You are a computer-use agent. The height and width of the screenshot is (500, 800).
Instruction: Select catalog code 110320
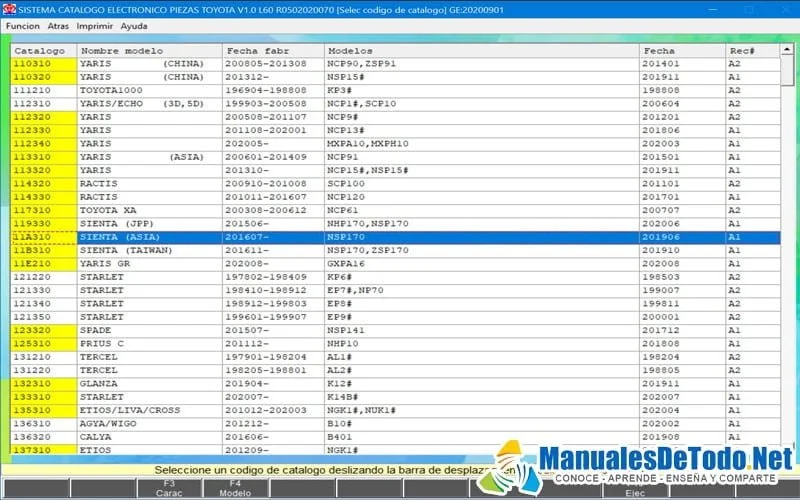[x=44, y=77]
